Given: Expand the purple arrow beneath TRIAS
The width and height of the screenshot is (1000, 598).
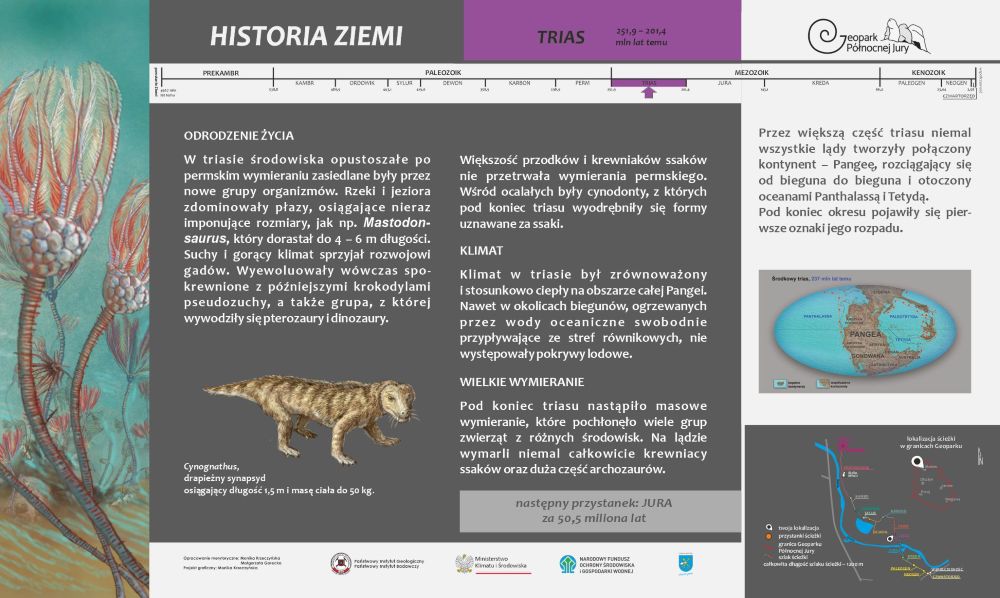Looking at the screenshot, I should click(650, 92).
